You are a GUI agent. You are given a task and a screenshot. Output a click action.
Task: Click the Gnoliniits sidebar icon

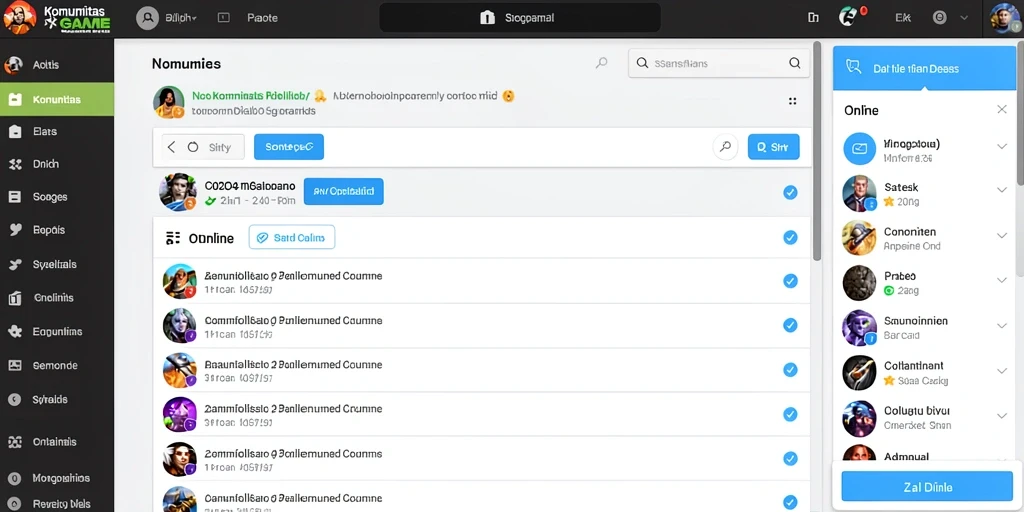pyautogui.click(x=15, y=298)
